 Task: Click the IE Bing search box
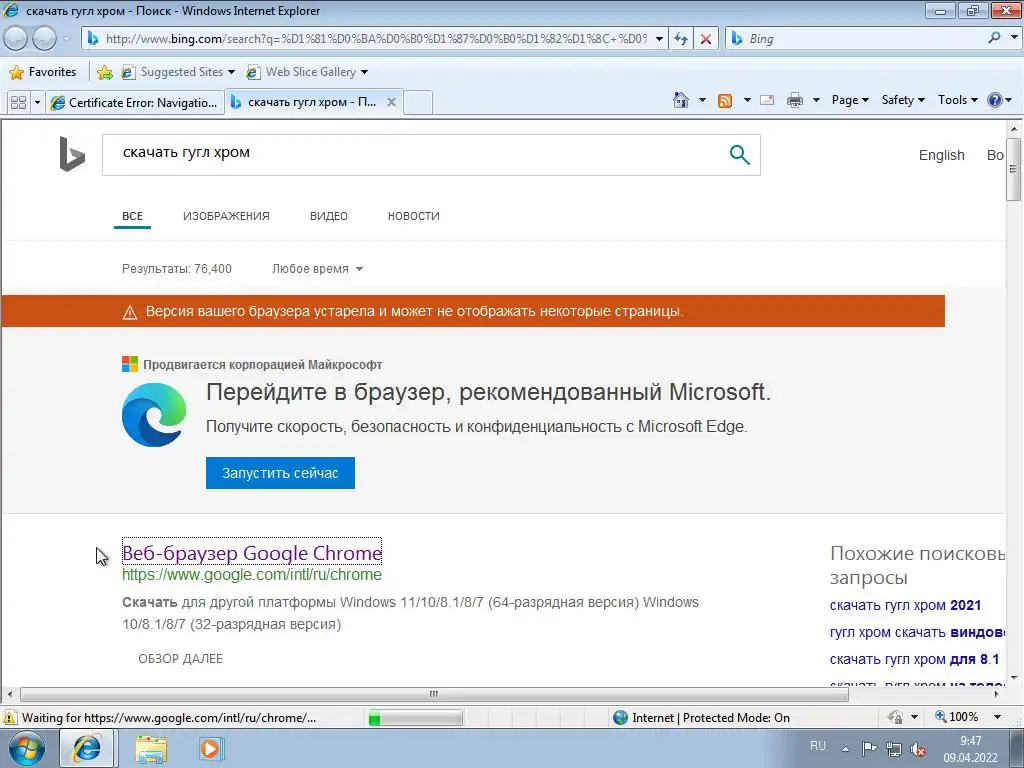click(x=856, y=39)
